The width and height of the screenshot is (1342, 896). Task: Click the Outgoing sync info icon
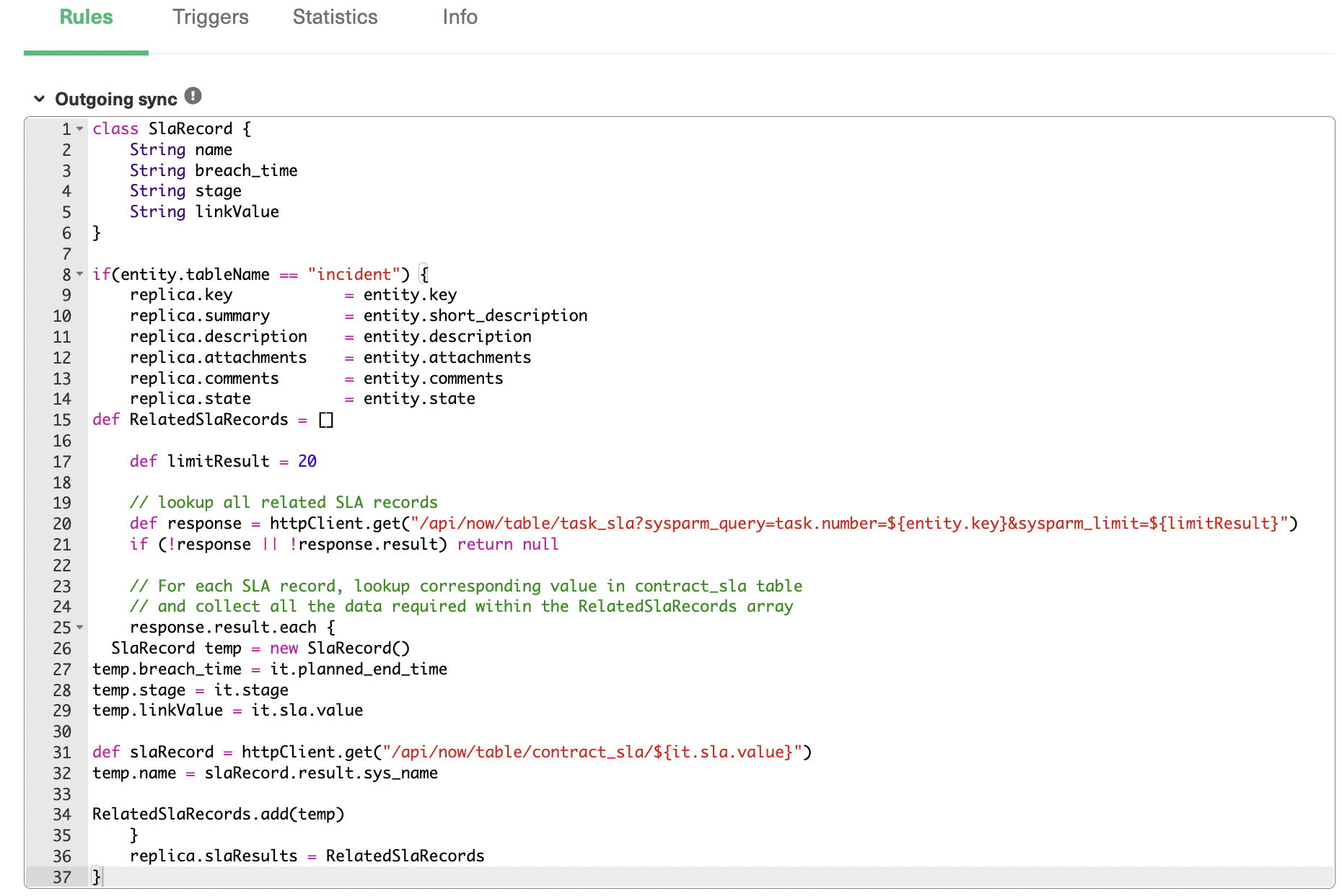(x=193, y=96)
